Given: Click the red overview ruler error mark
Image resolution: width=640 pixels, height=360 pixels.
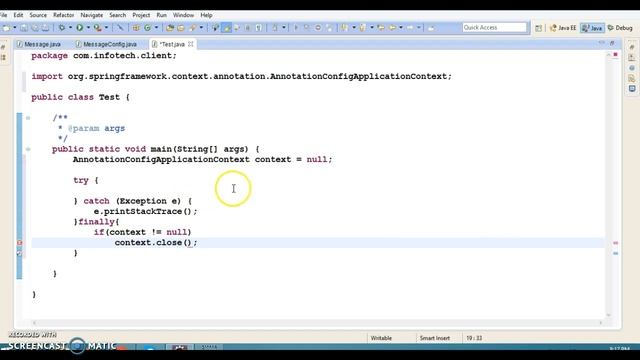Looking at the screenshot, I should (616, 243).
